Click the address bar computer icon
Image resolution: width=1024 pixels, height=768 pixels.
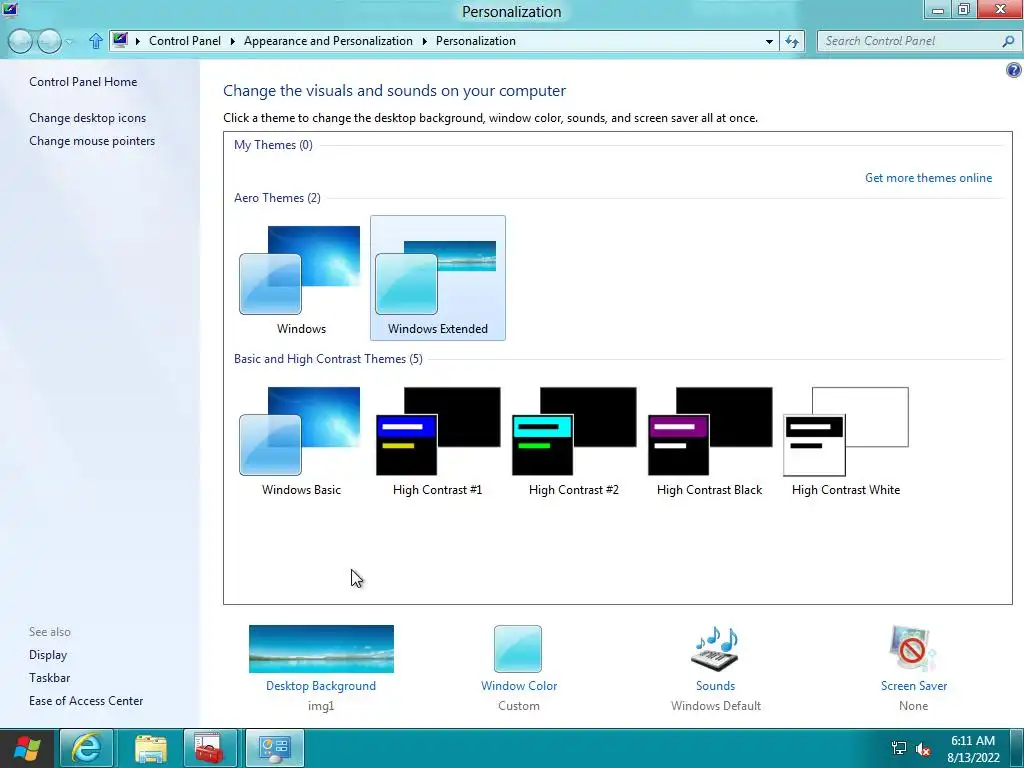pos(120,40)
